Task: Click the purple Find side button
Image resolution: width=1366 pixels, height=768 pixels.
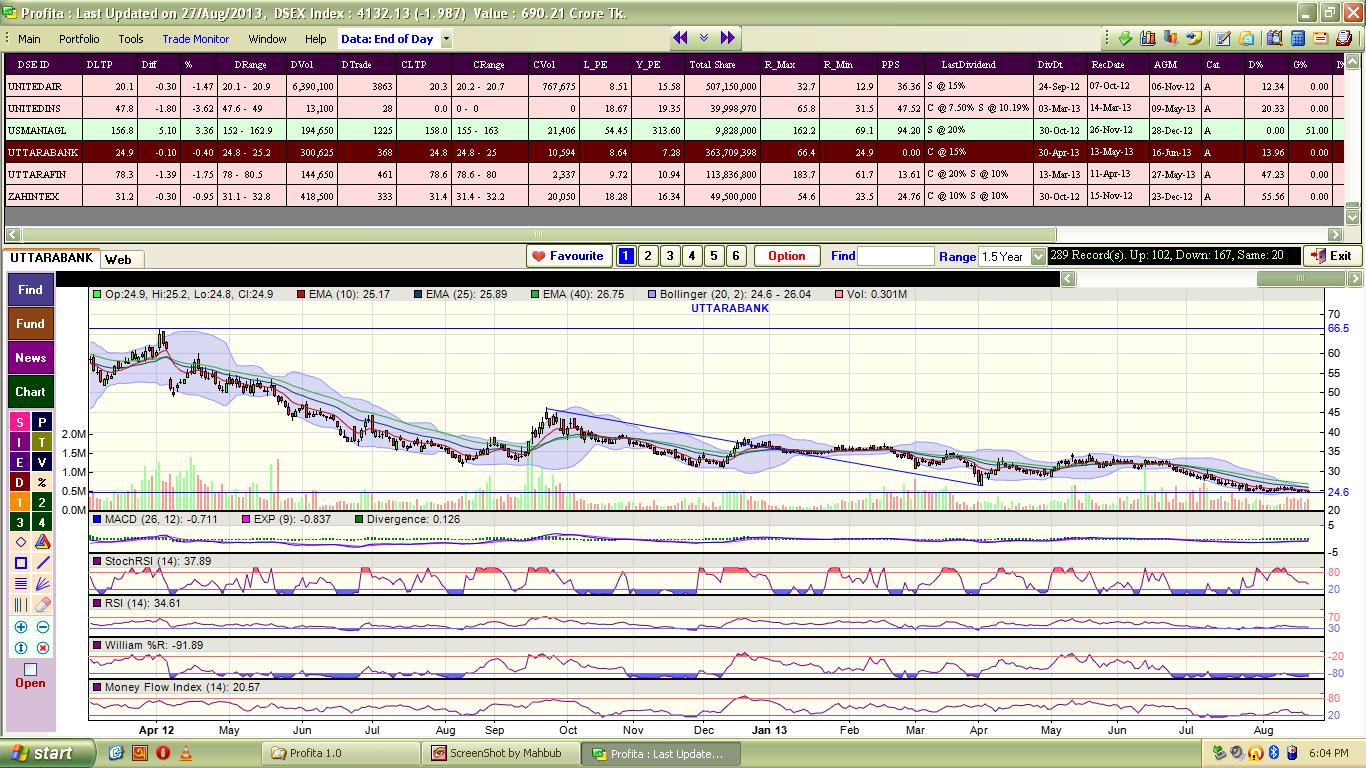Action: [30, 290]
